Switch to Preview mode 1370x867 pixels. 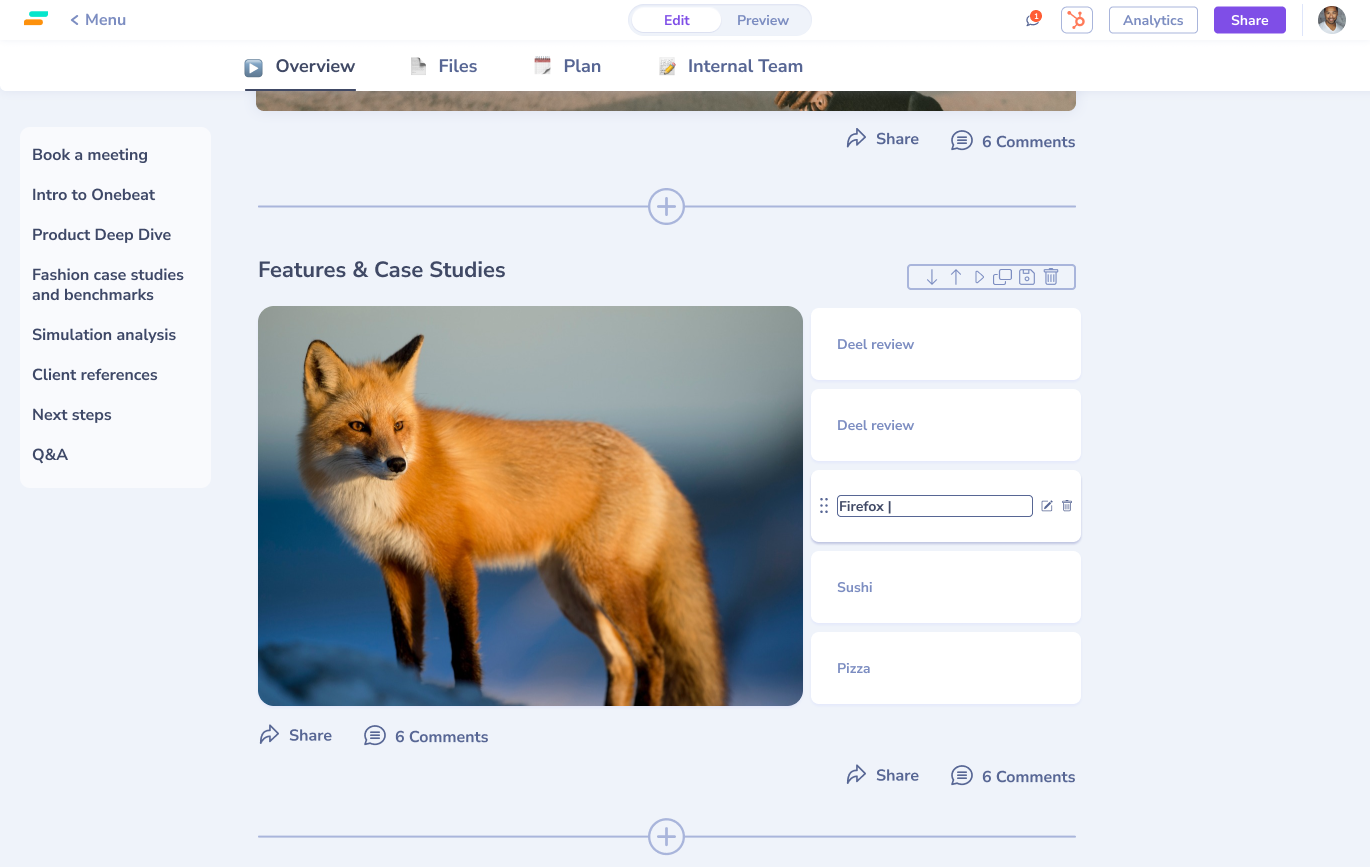tap(762, 20)
